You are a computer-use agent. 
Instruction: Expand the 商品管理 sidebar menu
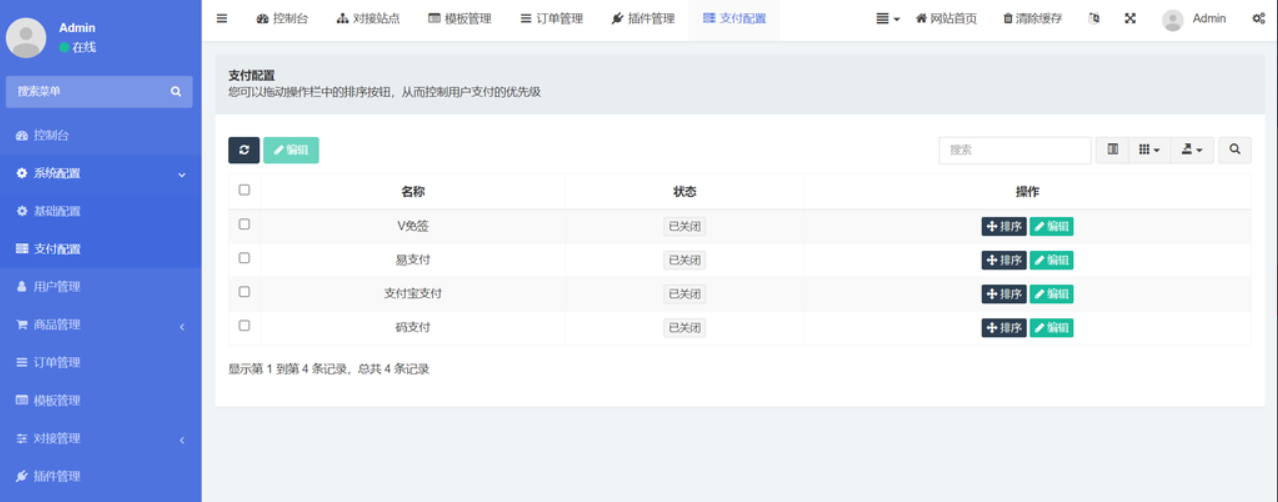tap(100, 325)
